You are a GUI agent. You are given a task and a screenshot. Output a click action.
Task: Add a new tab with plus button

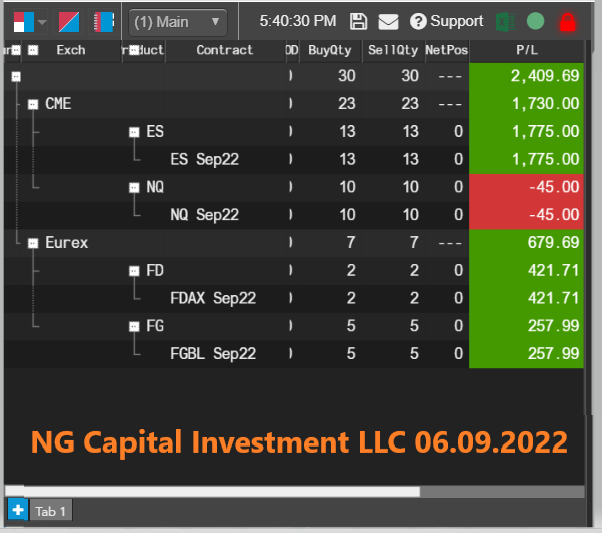pos(18,510)
